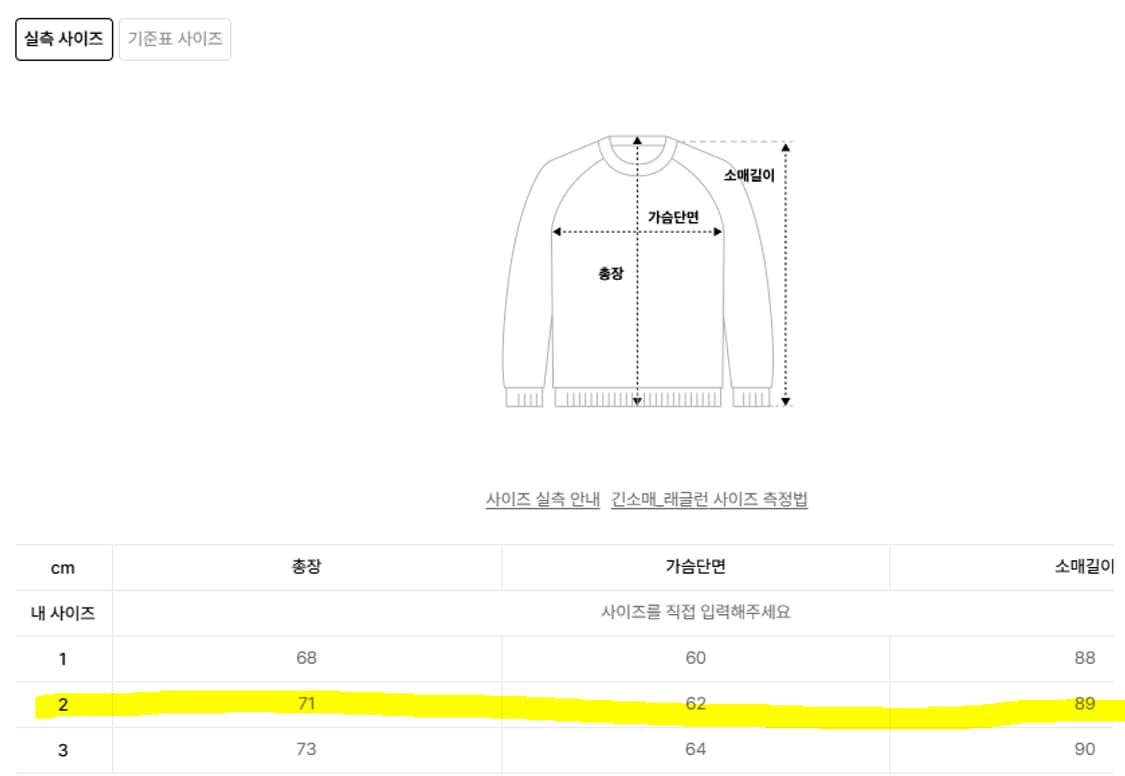The image size is (1125, 776).
Task: Click the 총장 column header
Action: pos(307,565)
